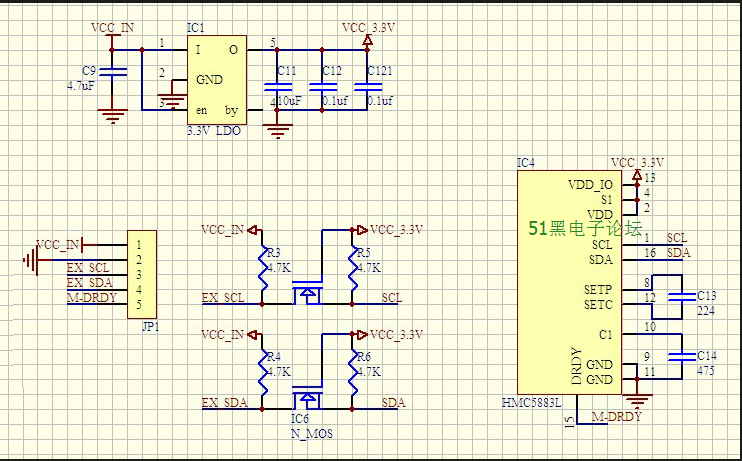Click the C14 value 475

click(706, 371)
